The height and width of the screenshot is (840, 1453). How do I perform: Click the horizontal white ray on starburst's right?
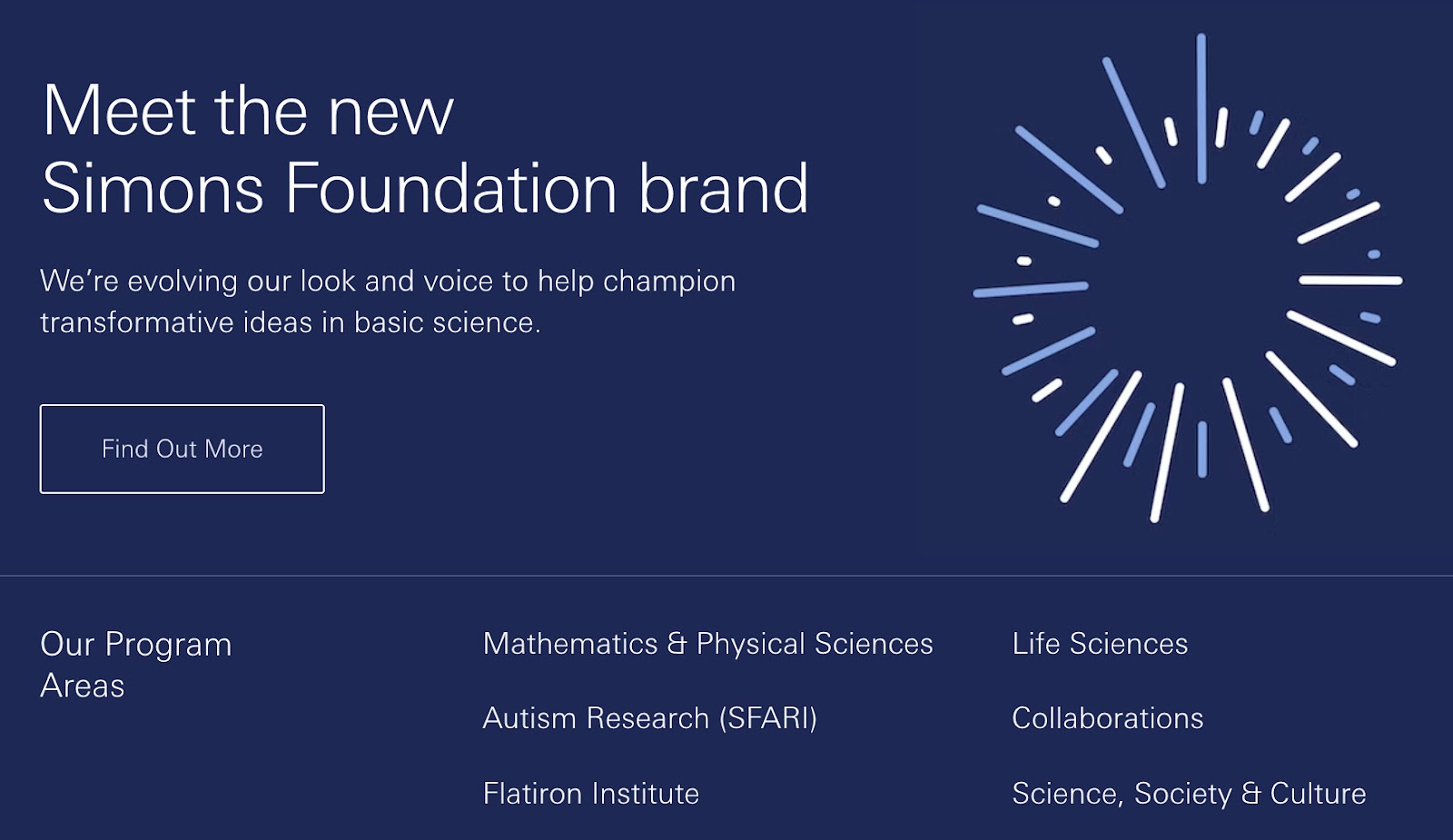coord(1350,281)
